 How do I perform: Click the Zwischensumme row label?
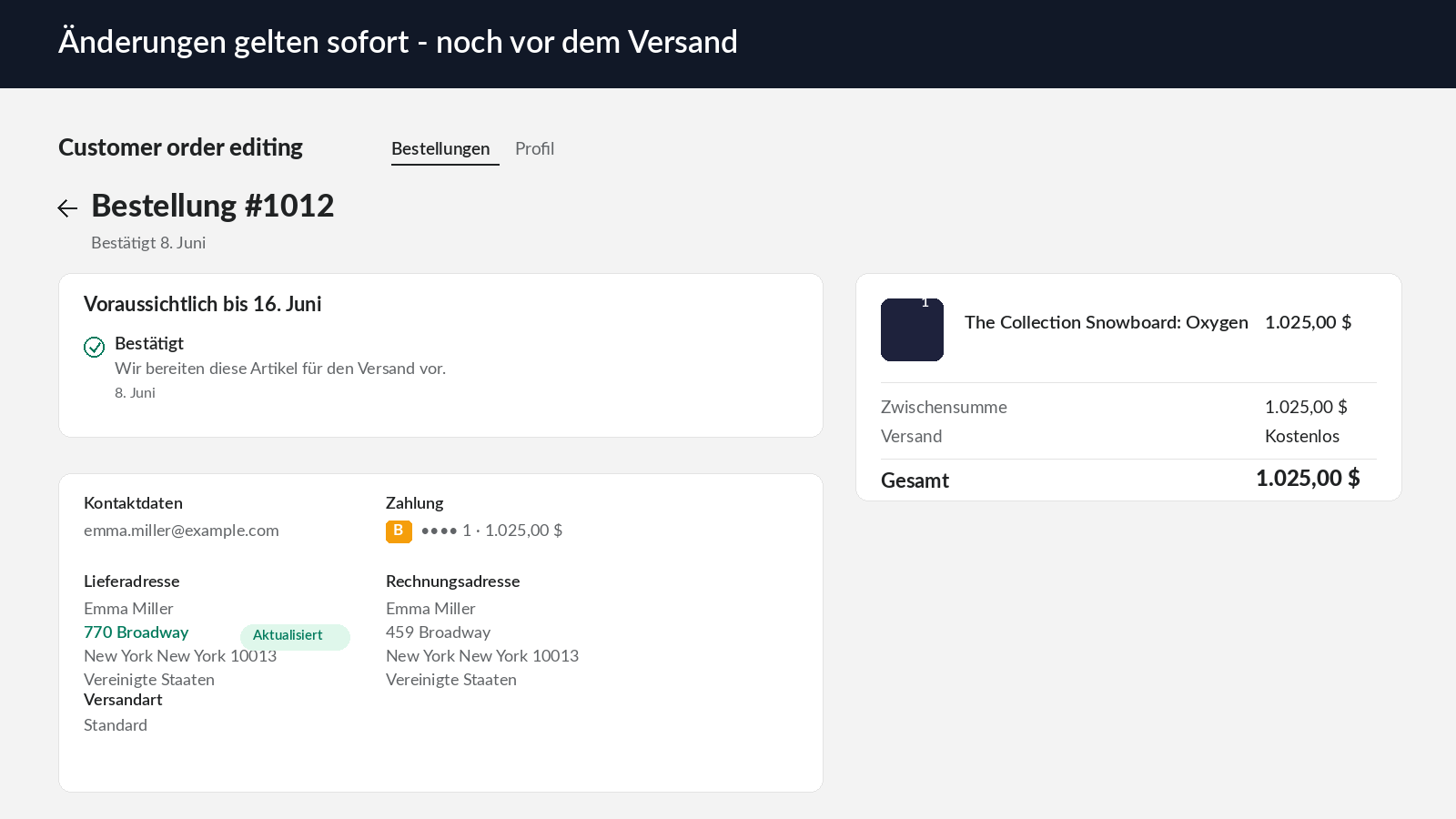[944, 408]
